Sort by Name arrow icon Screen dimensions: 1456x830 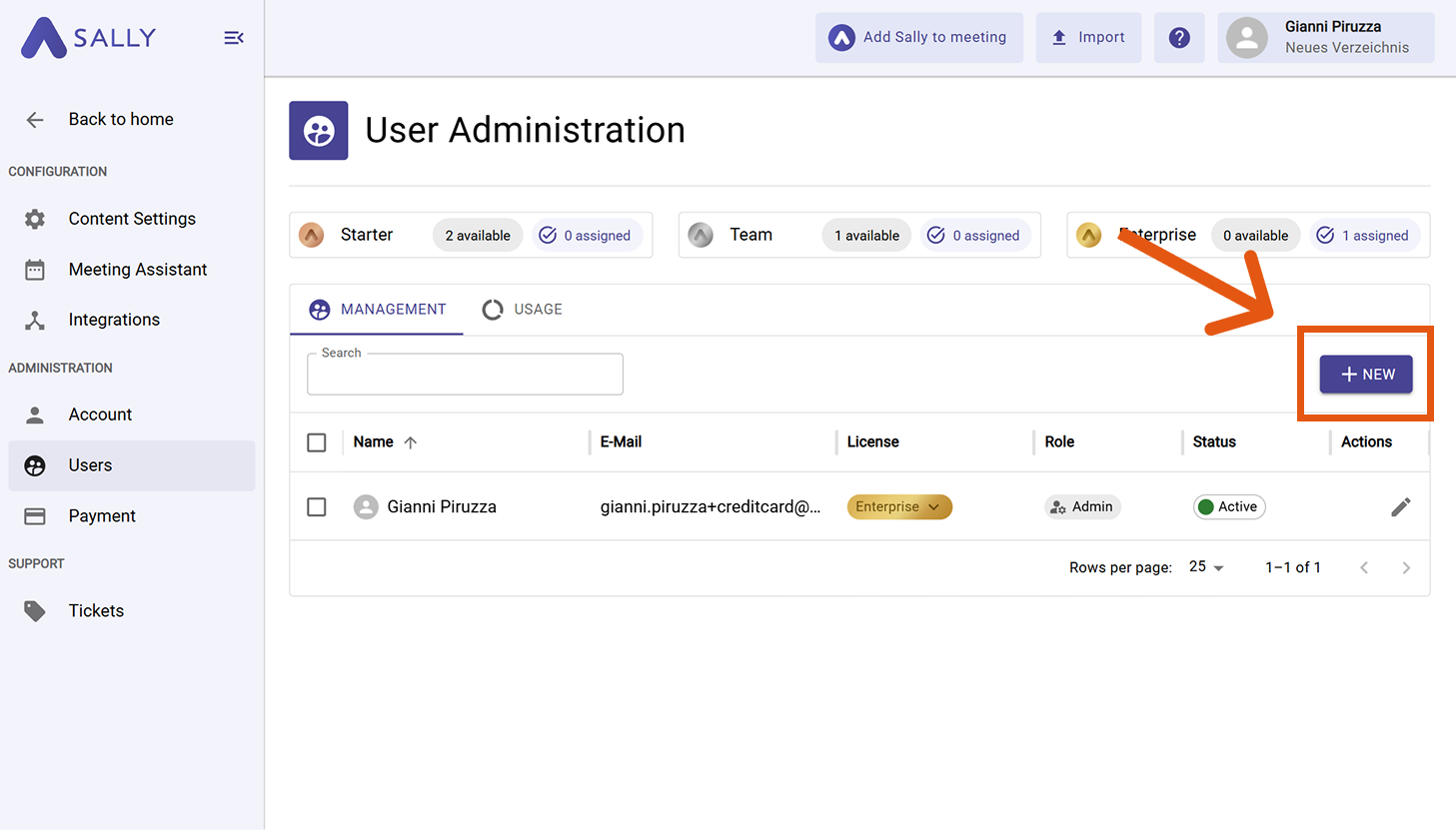[x=411, y=442]
